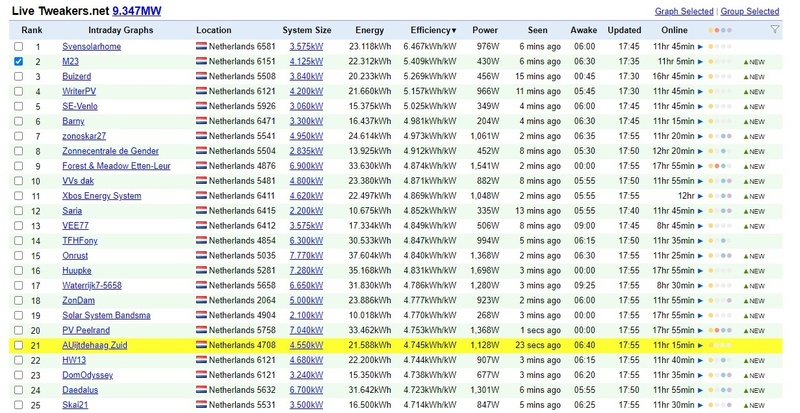Click the play arrow in Skai21 row

pyautogui.click(x=701, y=405)
